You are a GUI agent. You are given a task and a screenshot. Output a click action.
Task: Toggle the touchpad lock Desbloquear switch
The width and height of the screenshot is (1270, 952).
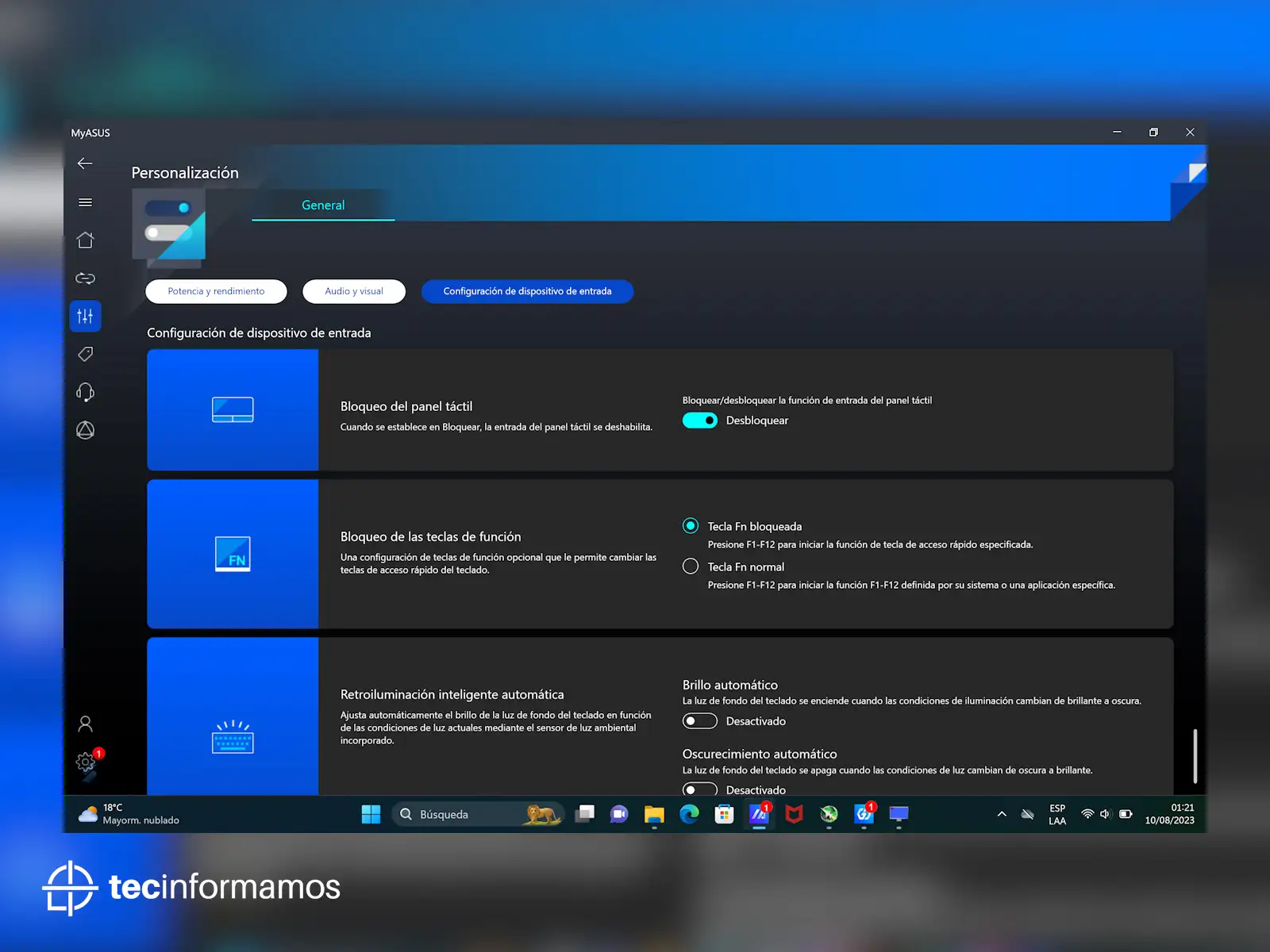coord(699,420)
